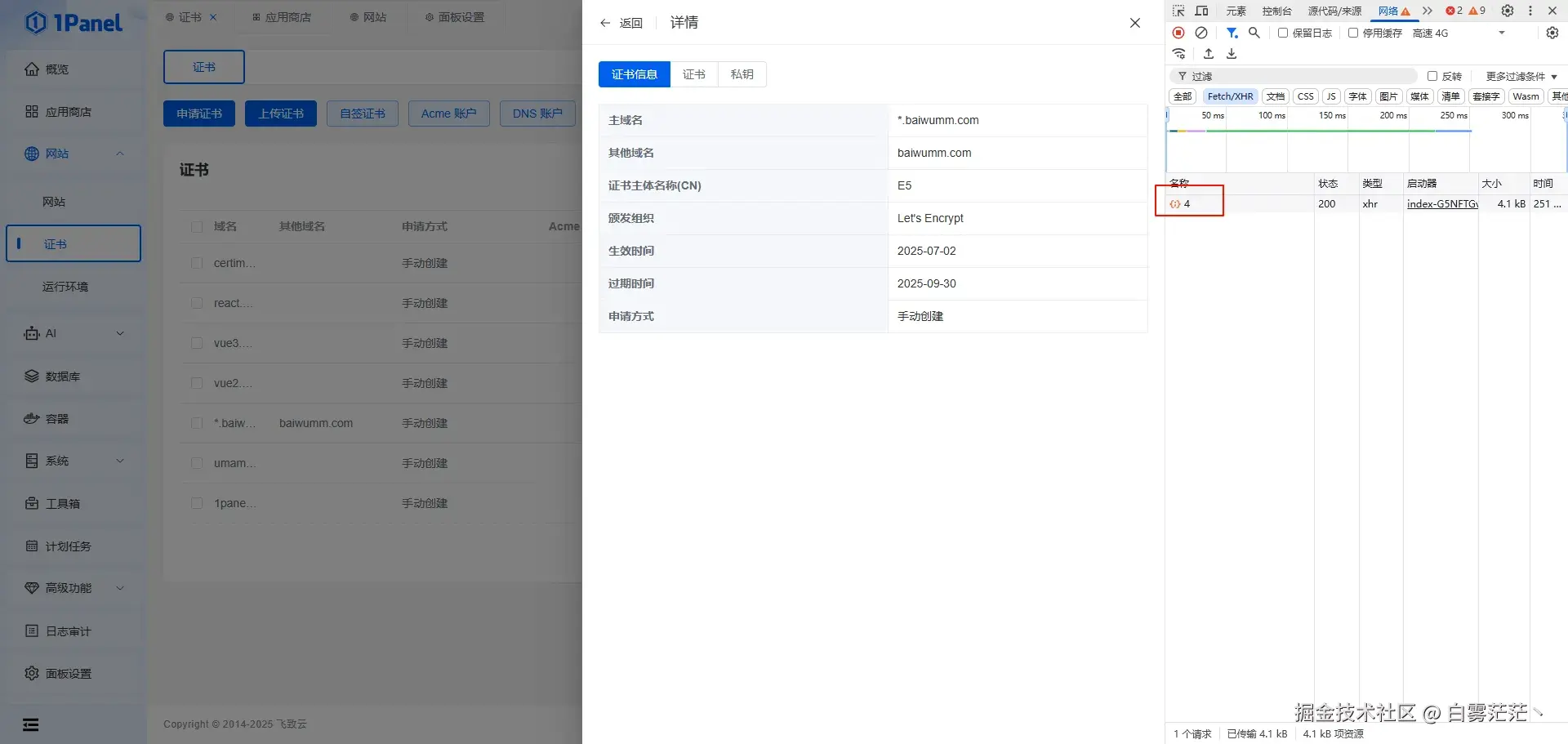Click the red error count badge
Screen dimensions: 1568x744
coord(1454,11)
